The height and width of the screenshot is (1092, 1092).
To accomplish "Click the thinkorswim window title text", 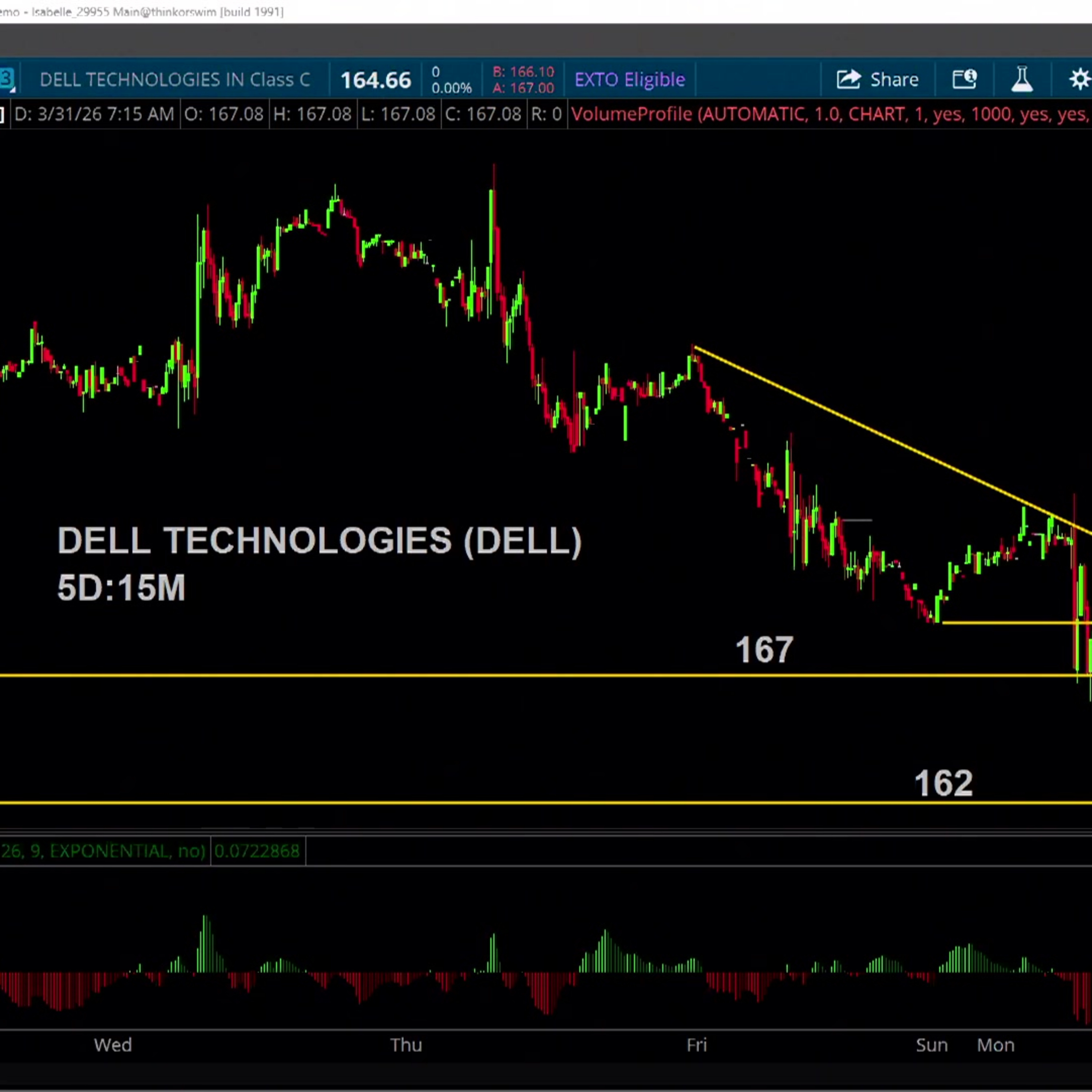I will pos(142,12).
